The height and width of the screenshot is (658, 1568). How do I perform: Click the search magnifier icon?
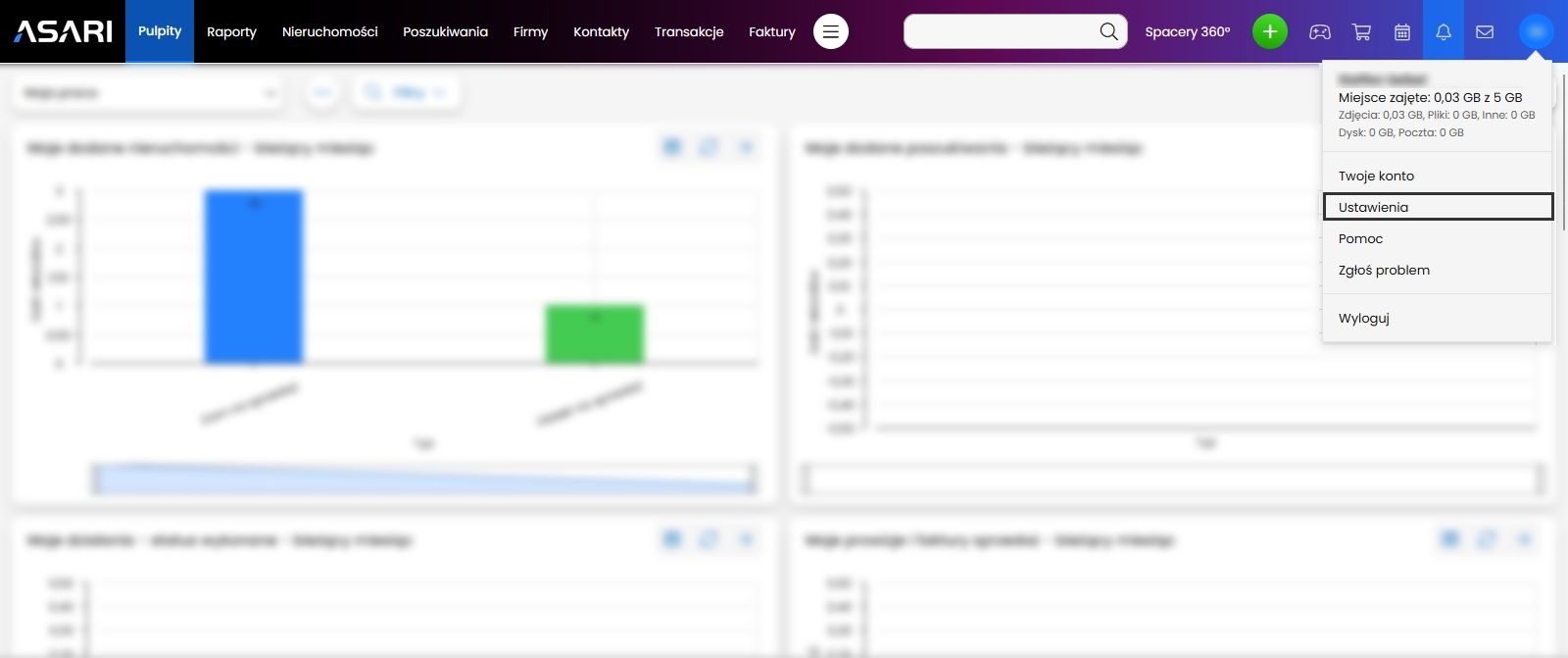pyautogui.click(x=1108, y=31)
